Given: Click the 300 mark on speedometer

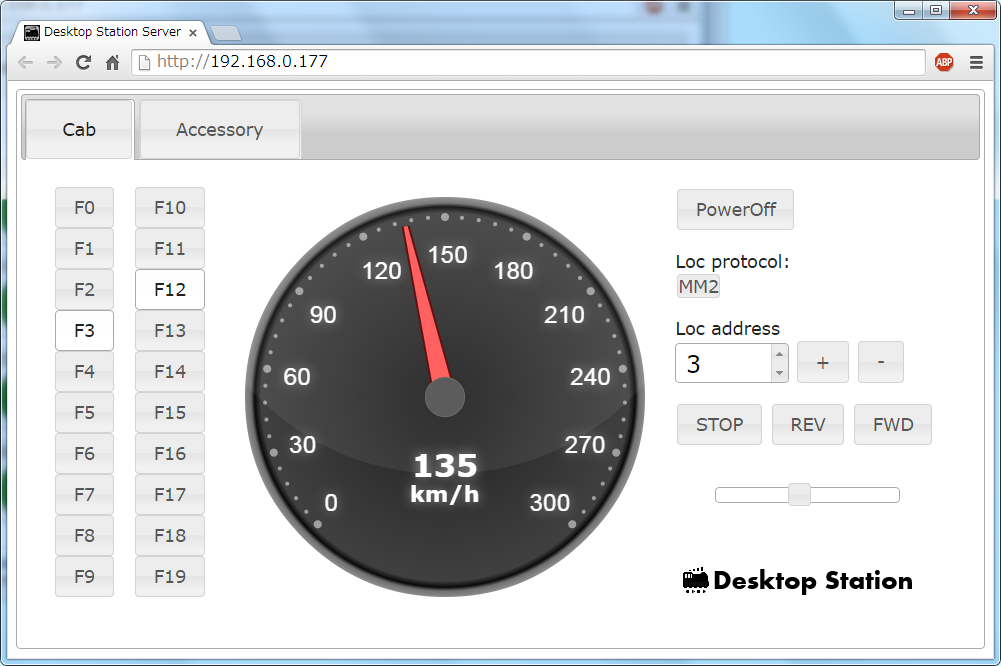Looking at the screenshot, I should click(x=550, y=503).
